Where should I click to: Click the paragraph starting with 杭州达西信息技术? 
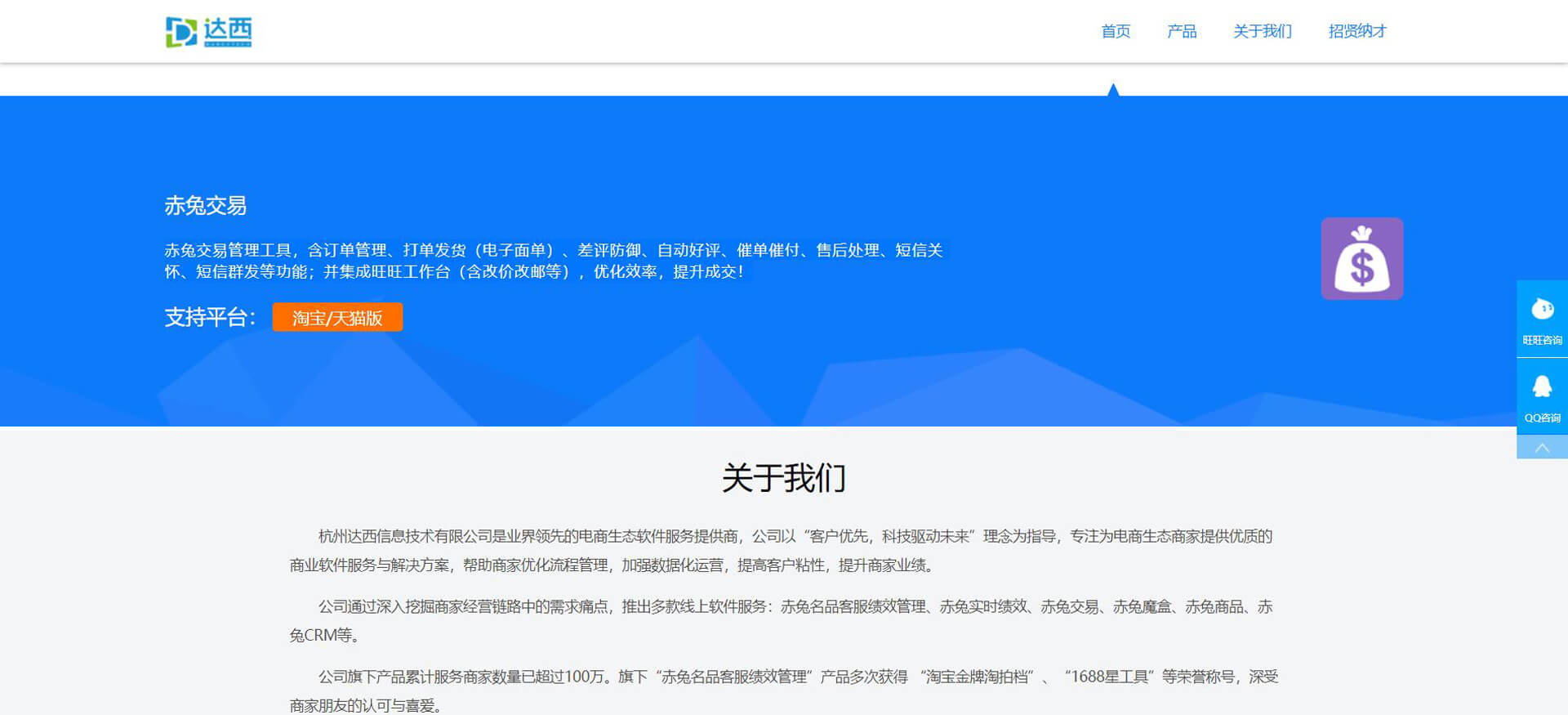click(x=783, y=551)
